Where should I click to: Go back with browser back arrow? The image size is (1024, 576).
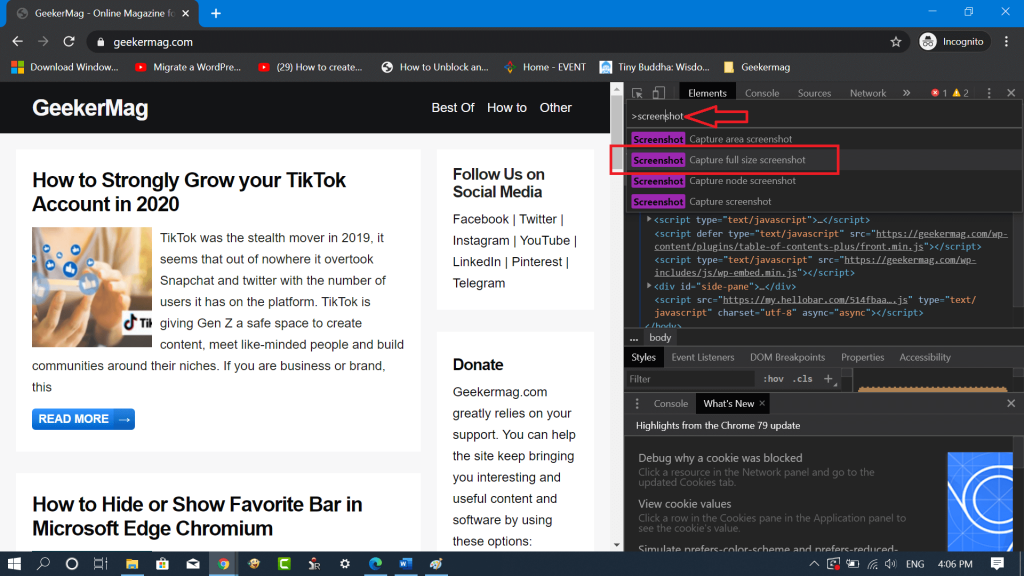pyautogui.click(x=18, y=42)
